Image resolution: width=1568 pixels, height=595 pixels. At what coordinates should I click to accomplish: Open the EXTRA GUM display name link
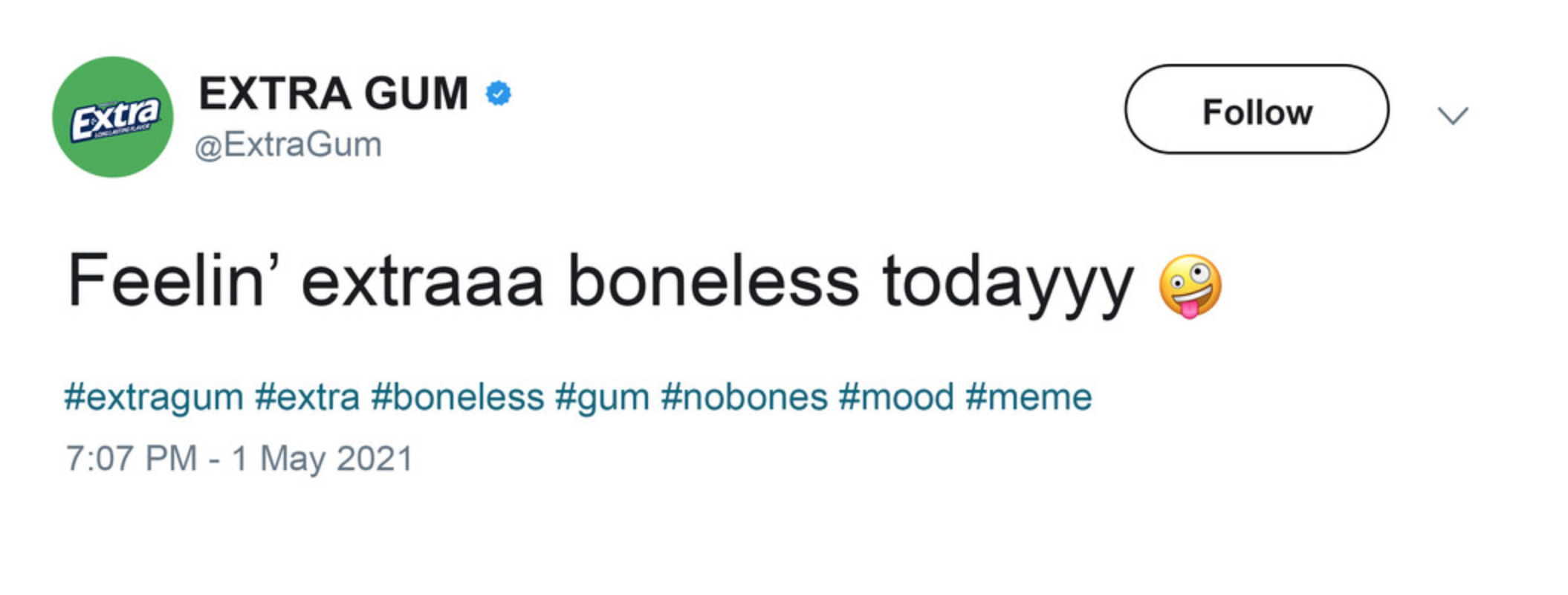[333, 94]
